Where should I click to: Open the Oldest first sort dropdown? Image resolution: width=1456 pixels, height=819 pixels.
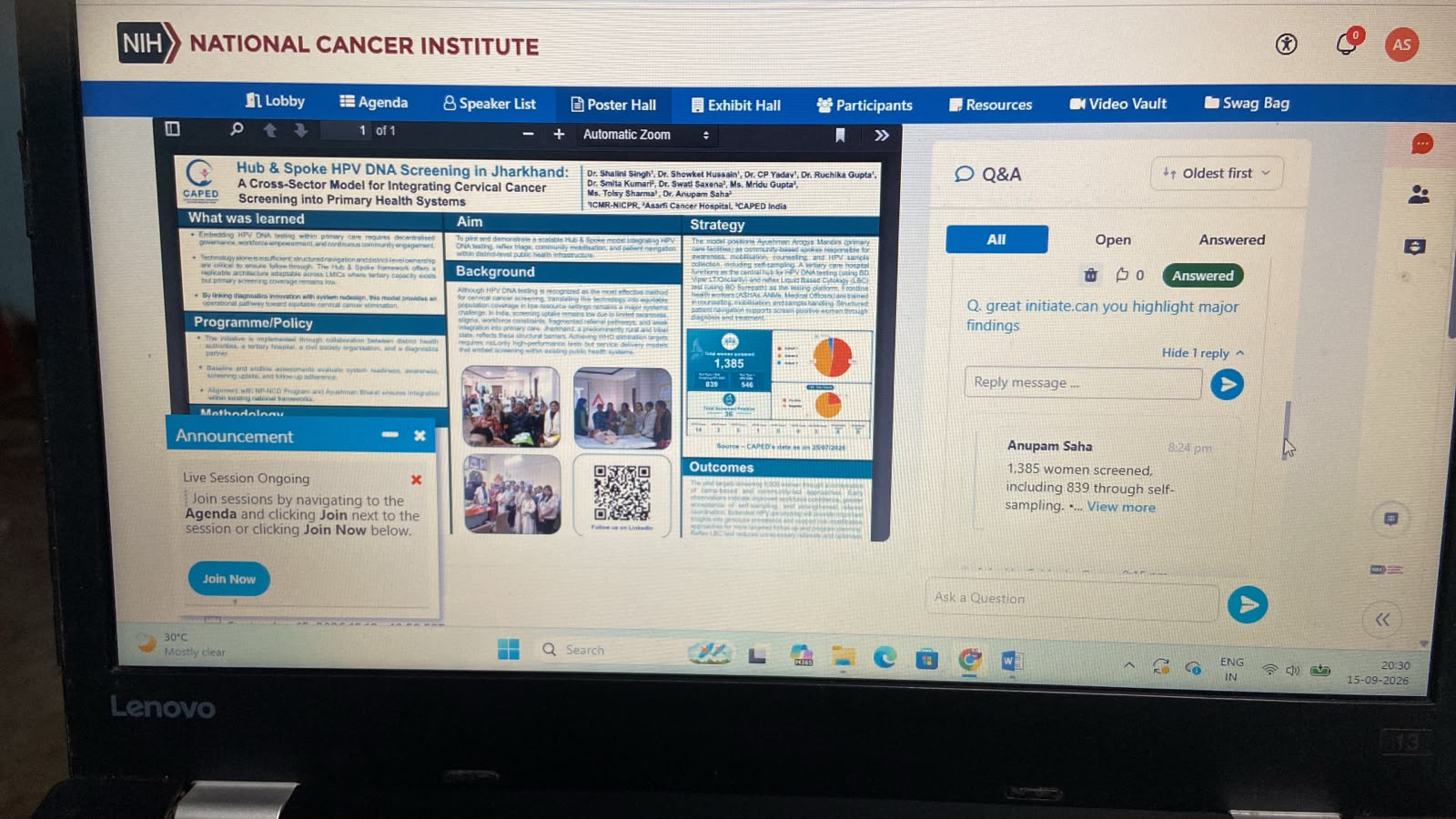[x=1217, y=173]
